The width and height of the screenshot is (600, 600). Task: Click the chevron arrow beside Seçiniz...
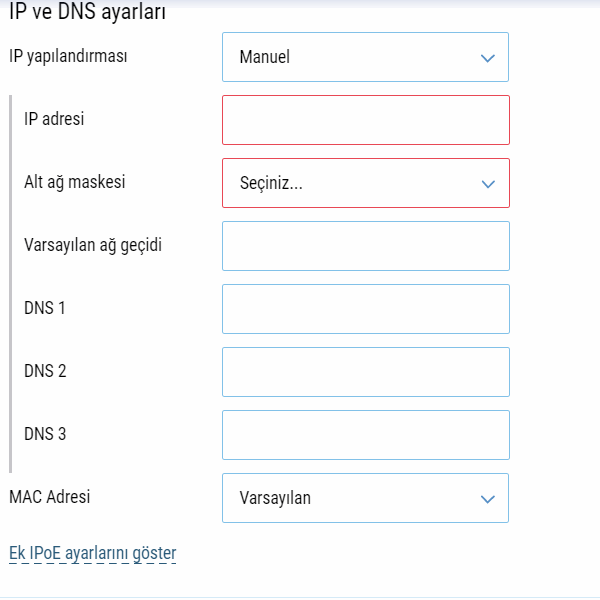[488, 184]
